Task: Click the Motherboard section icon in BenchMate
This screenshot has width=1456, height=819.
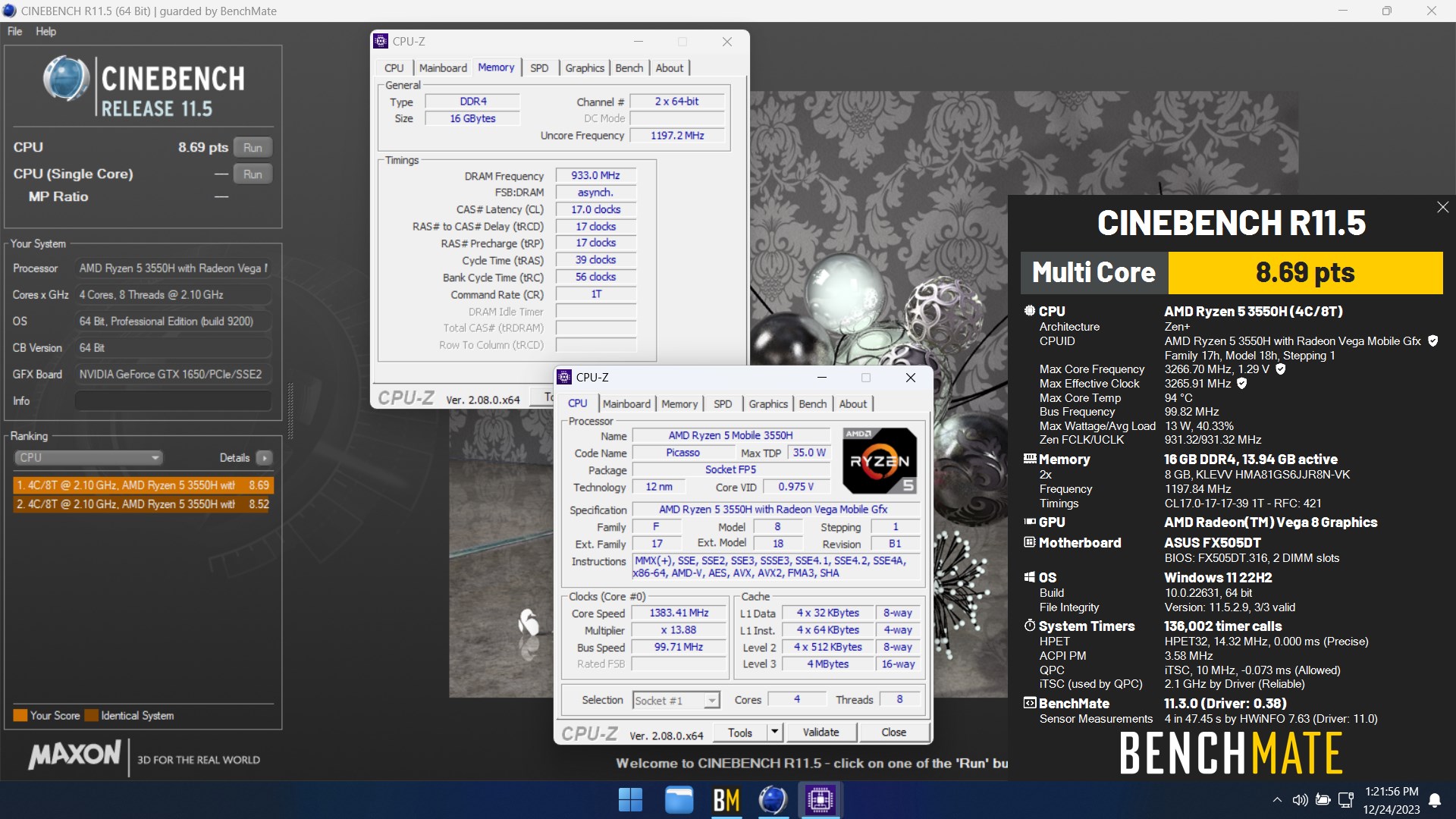Action: (x=1030, y=543)
